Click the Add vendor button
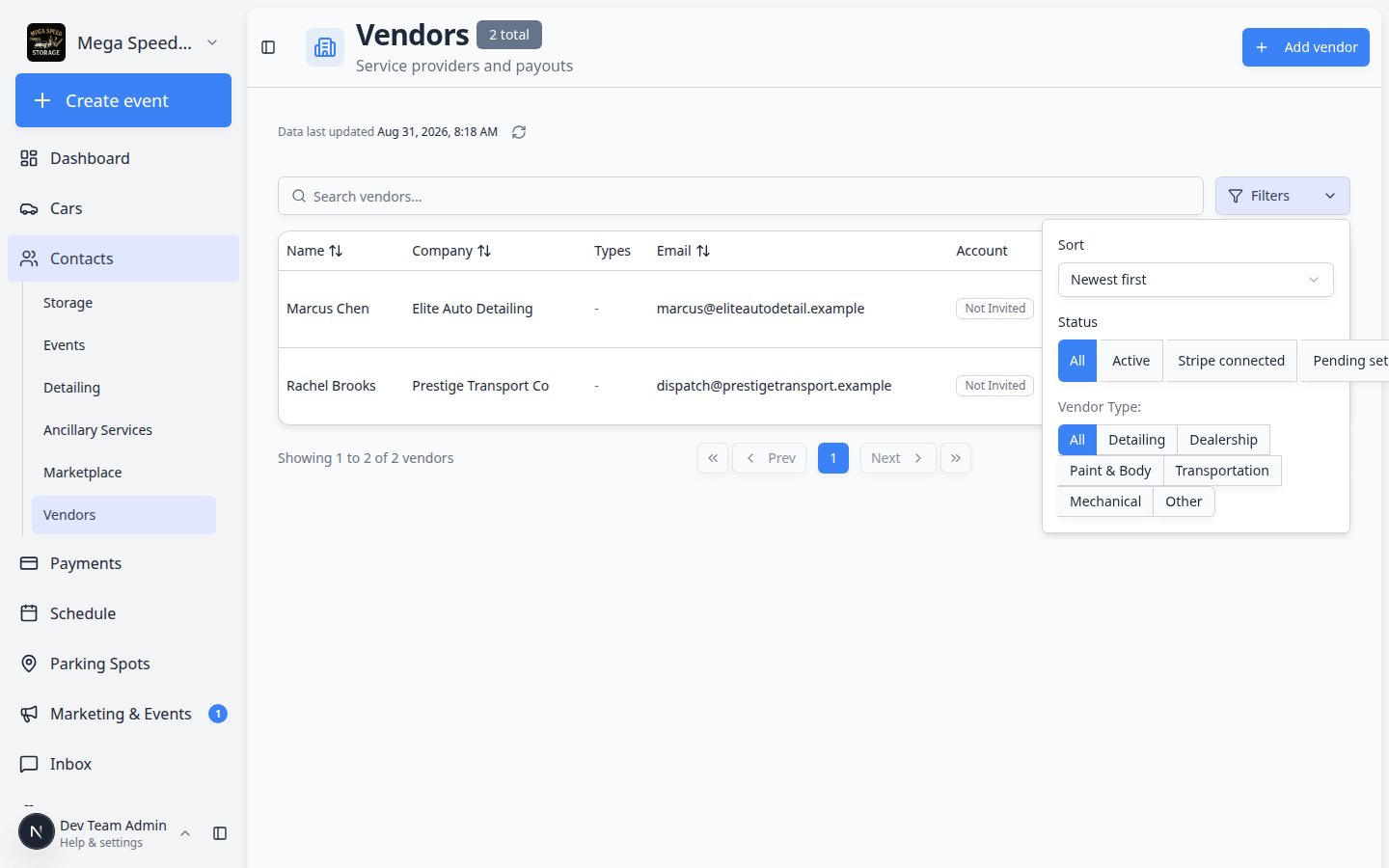 [1306, 47]
